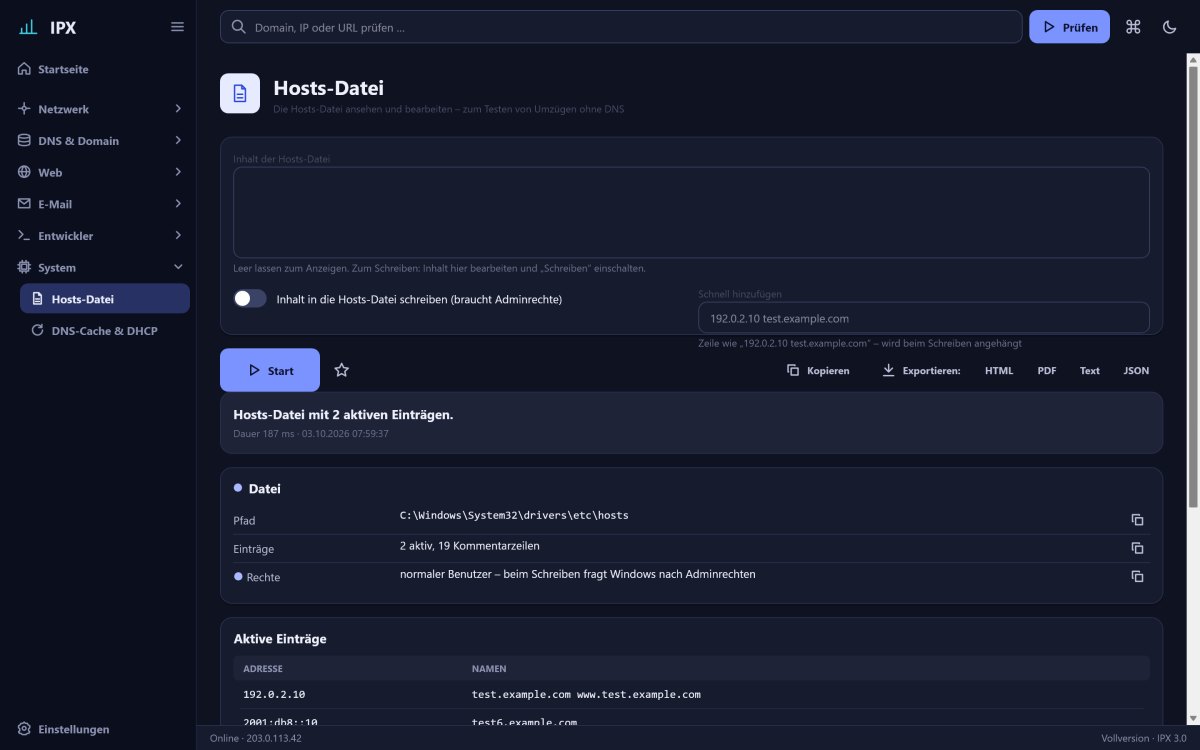Click the Prüfen button
The width and height of the screenshot is (1200, 750).
click(x=1069, y=27)
